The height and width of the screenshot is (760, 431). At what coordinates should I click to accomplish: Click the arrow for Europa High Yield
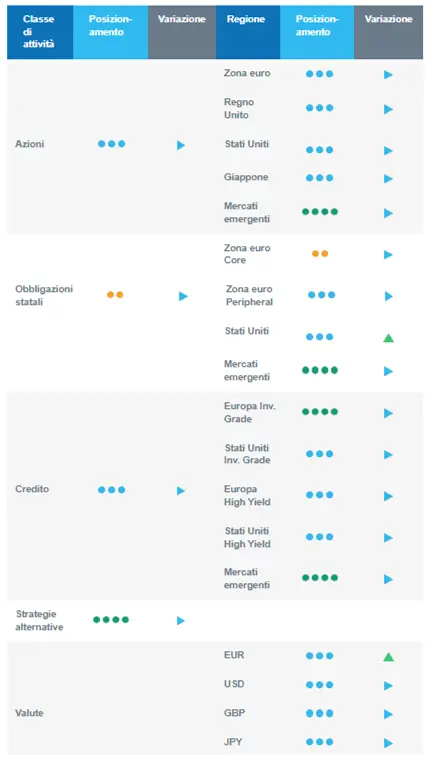point(388,496)
